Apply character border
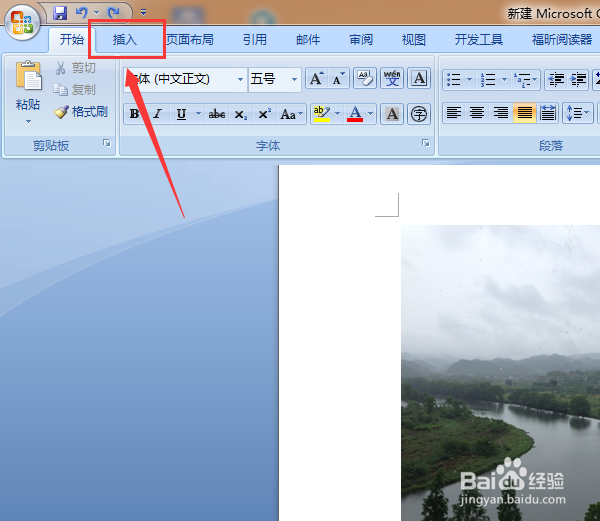The width and height of the screenshot is (600, 521). (x=419, y=78)
